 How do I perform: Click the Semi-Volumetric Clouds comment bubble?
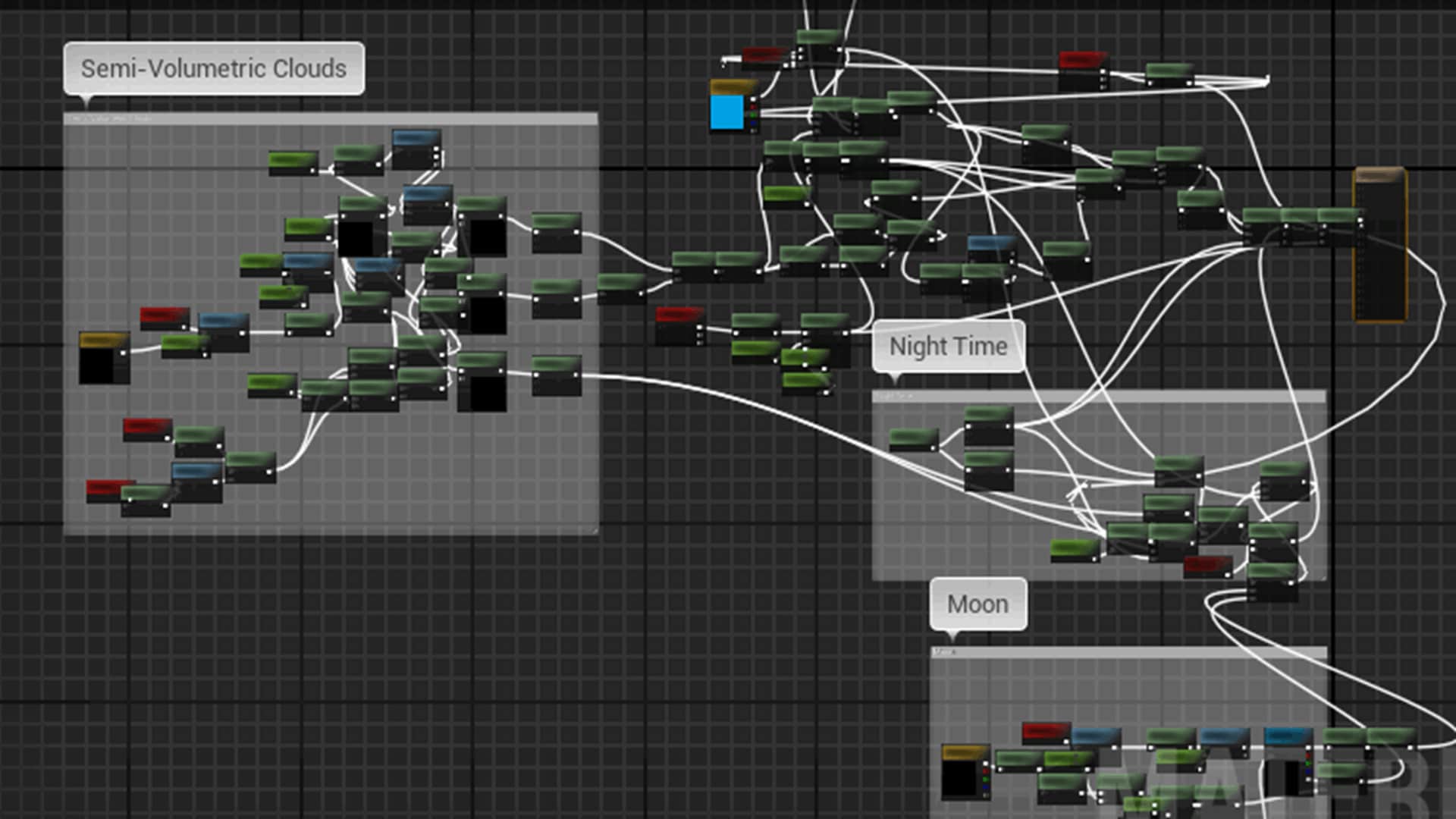[214, 68]
